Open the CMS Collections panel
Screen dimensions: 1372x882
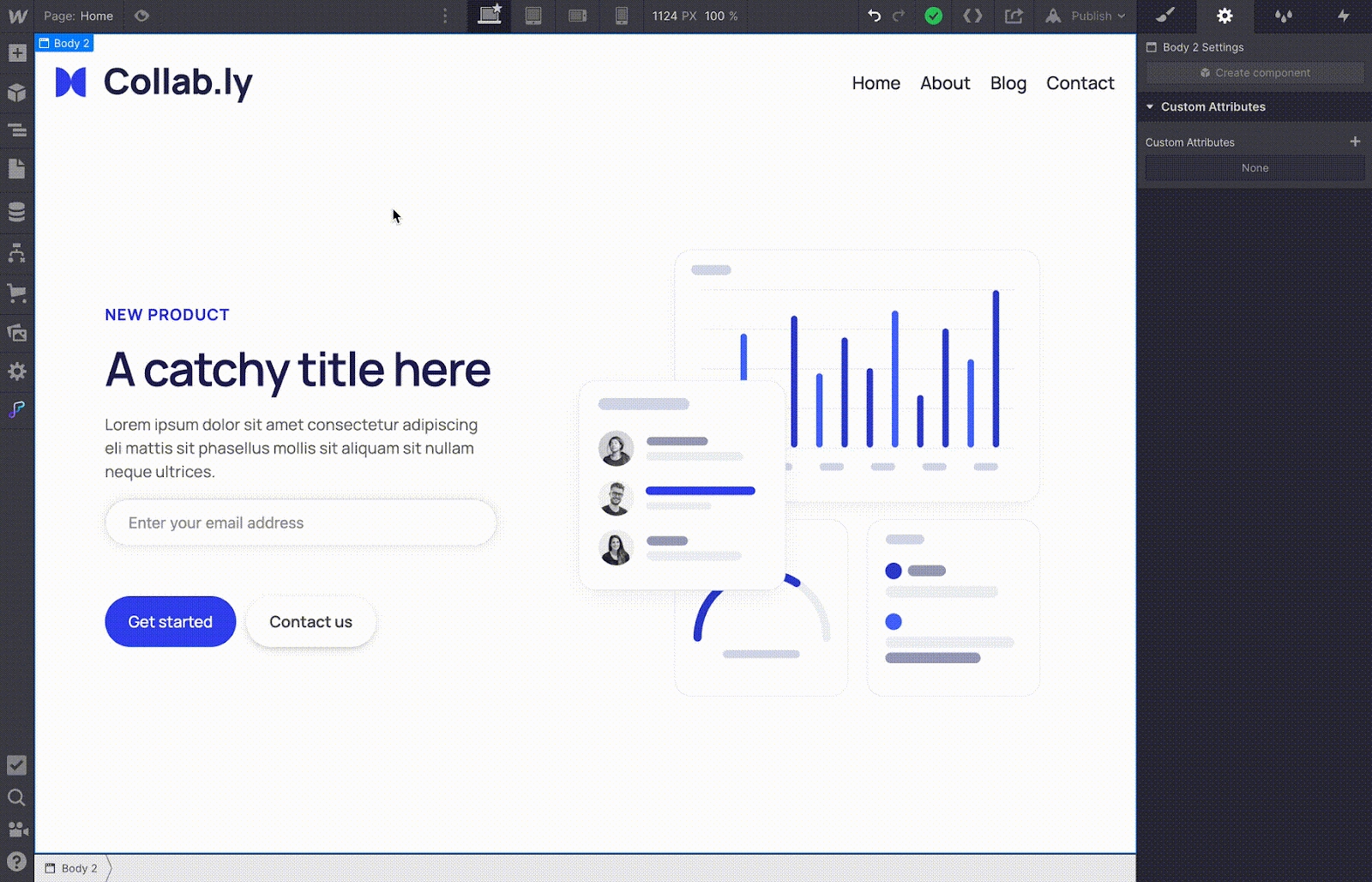tap(17, 211)
